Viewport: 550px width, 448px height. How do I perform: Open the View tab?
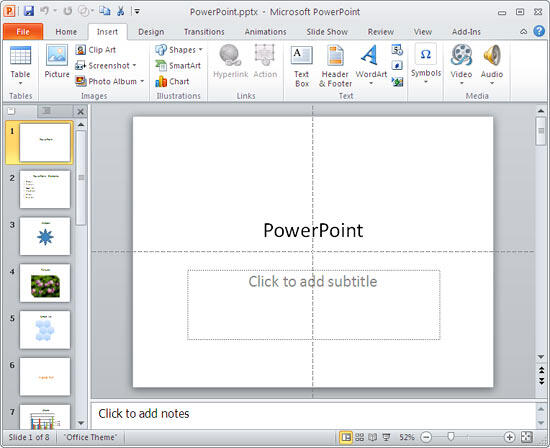(x=423, y=32)
